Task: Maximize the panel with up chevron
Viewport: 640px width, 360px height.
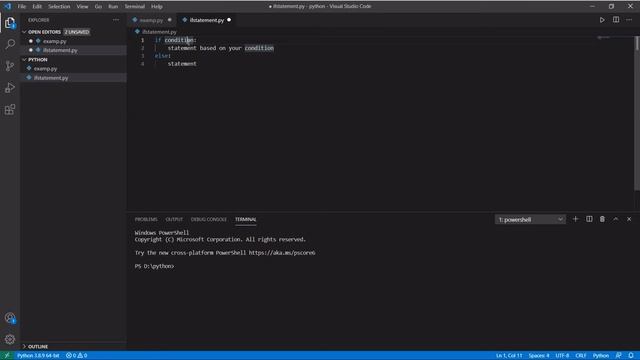Action: (x=616, y=219)
